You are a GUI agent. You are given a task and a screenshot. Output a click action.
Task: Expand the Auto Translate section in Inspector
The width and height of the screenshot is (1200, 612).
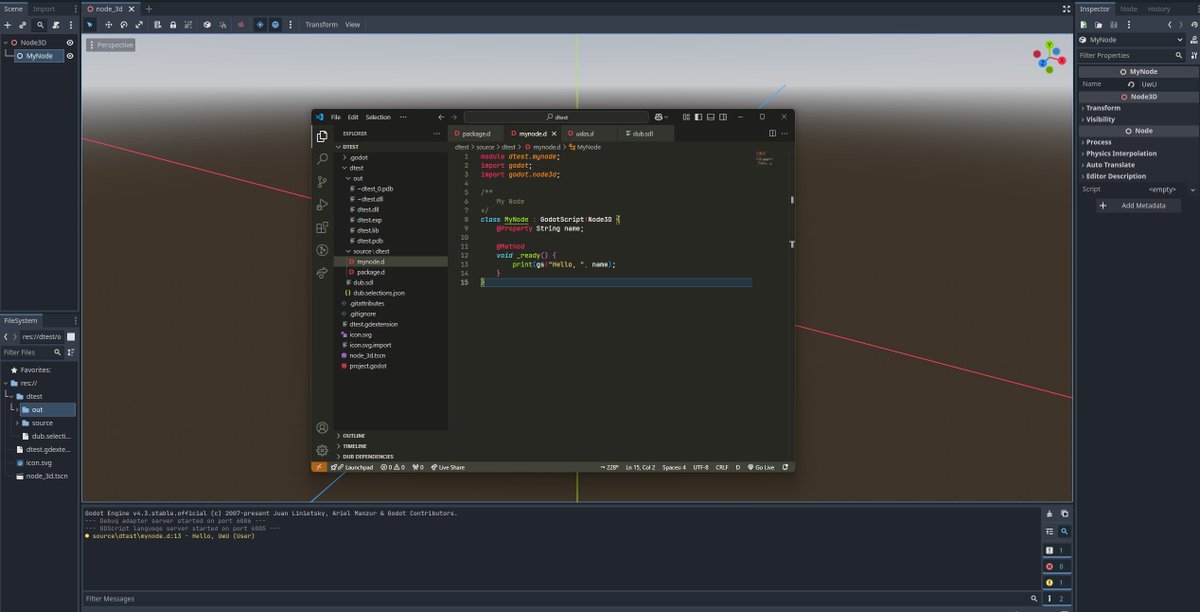tap(1138, 165)
